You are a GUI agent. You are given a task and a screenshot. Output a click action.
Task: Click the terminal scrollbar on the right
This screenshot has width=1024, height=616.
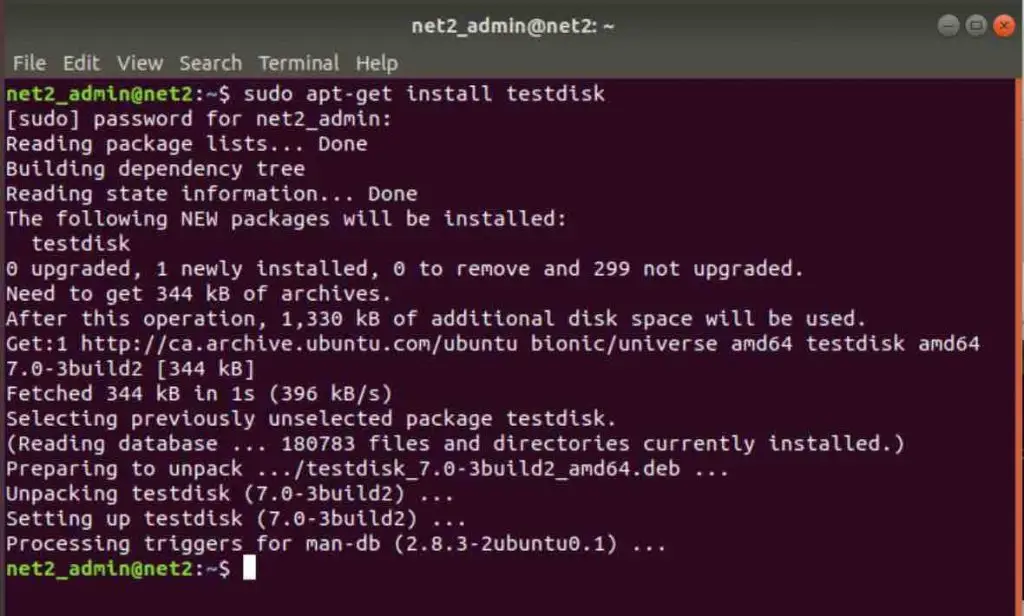pos(1017,300)
